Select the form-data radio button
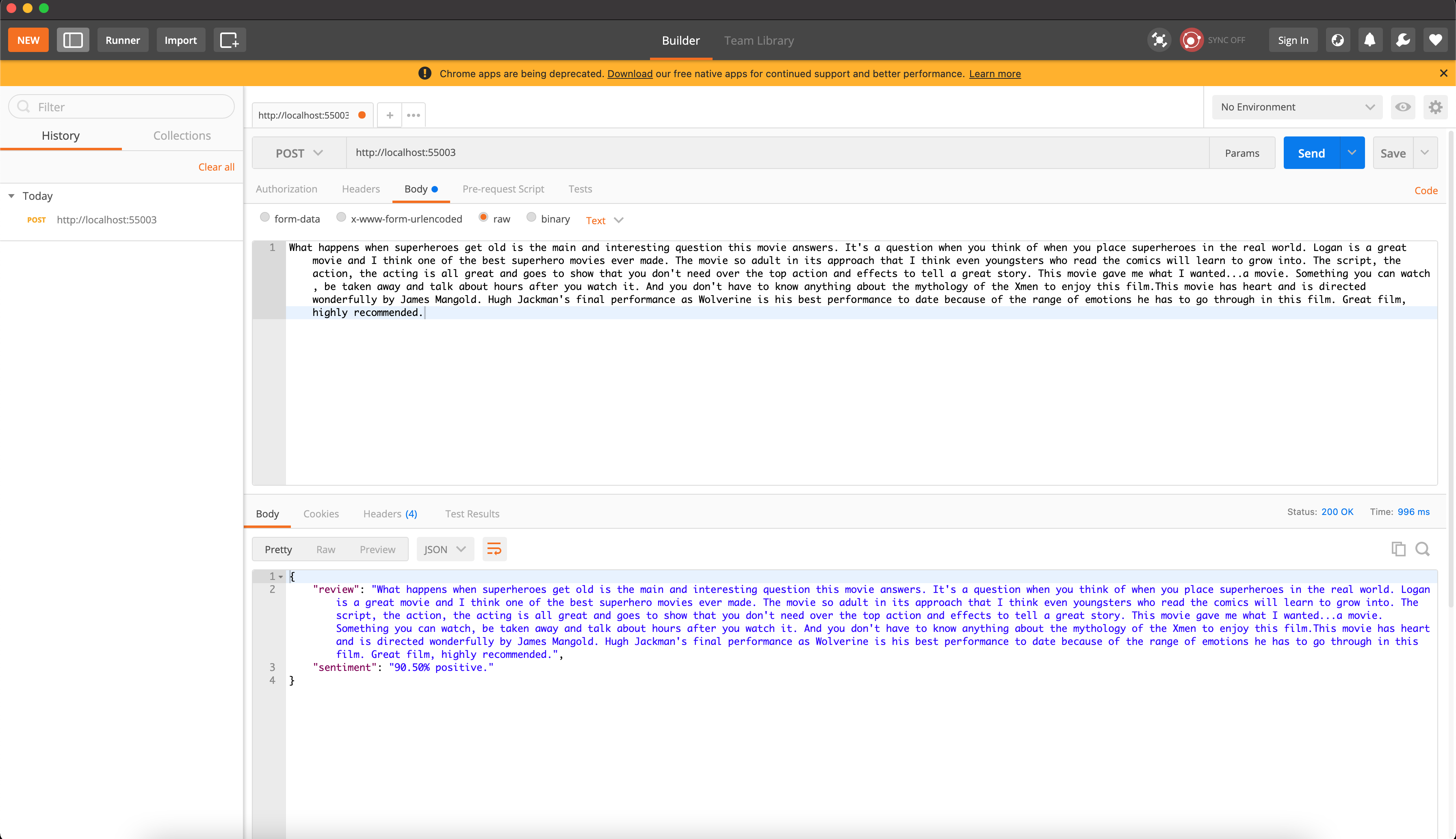Image resolution: width=1456 pixels, height=839 pixels. pos(265,218)
